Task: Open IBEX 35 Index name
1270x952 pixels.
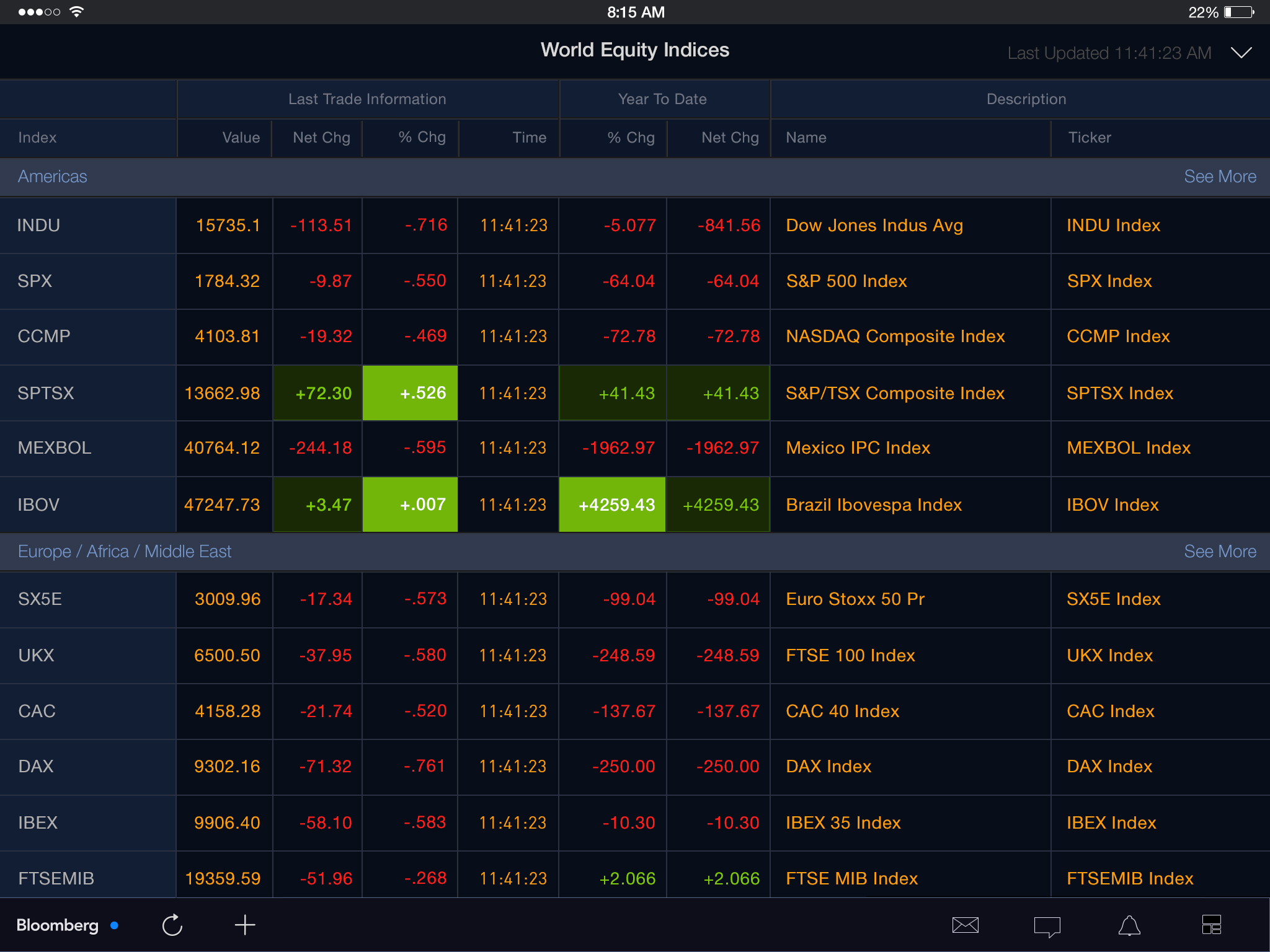Action: coord(843,823)
